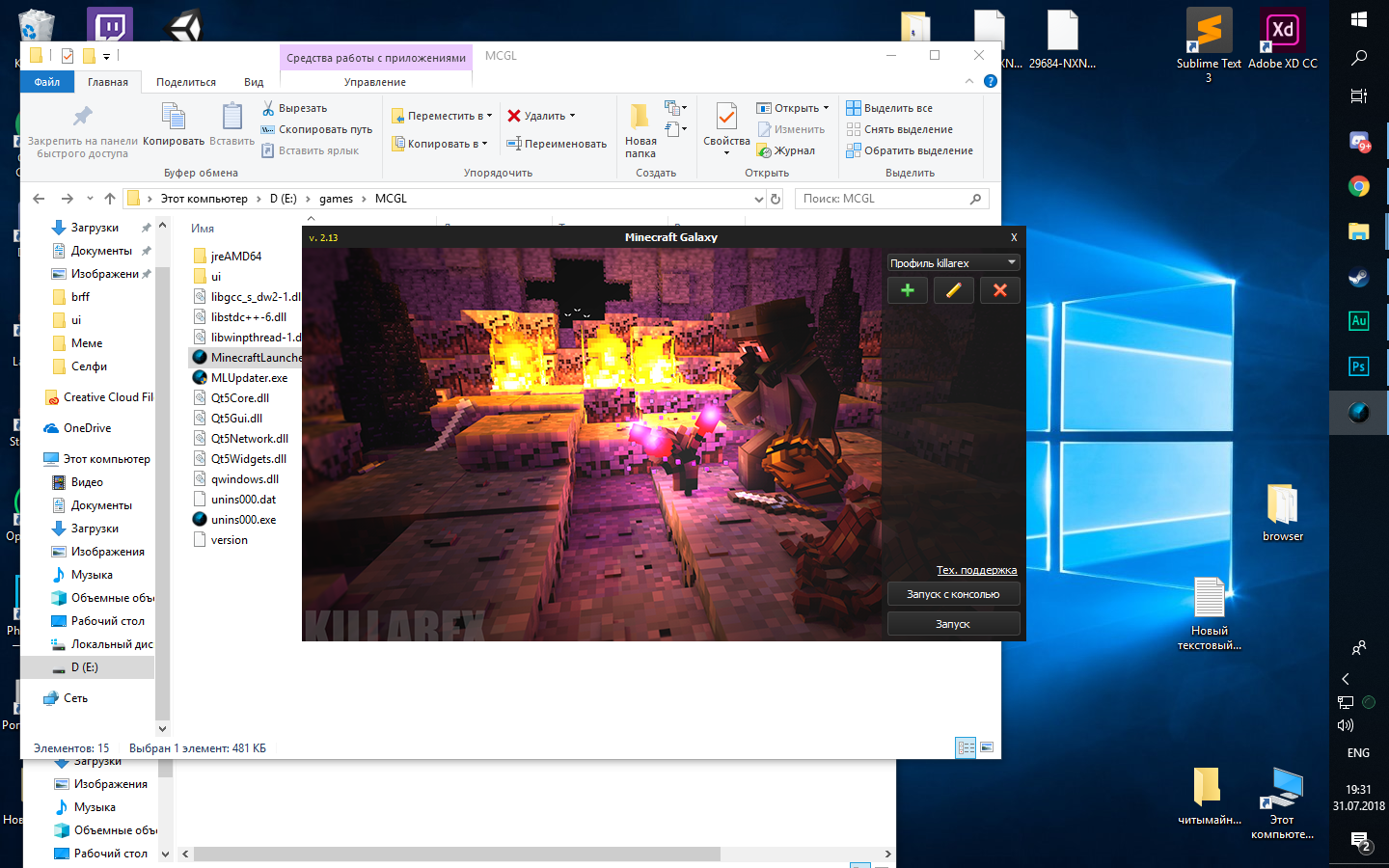1389x868 pixels.
Task: Switch to the Главная ribbon tab
Action: [108, 82]
